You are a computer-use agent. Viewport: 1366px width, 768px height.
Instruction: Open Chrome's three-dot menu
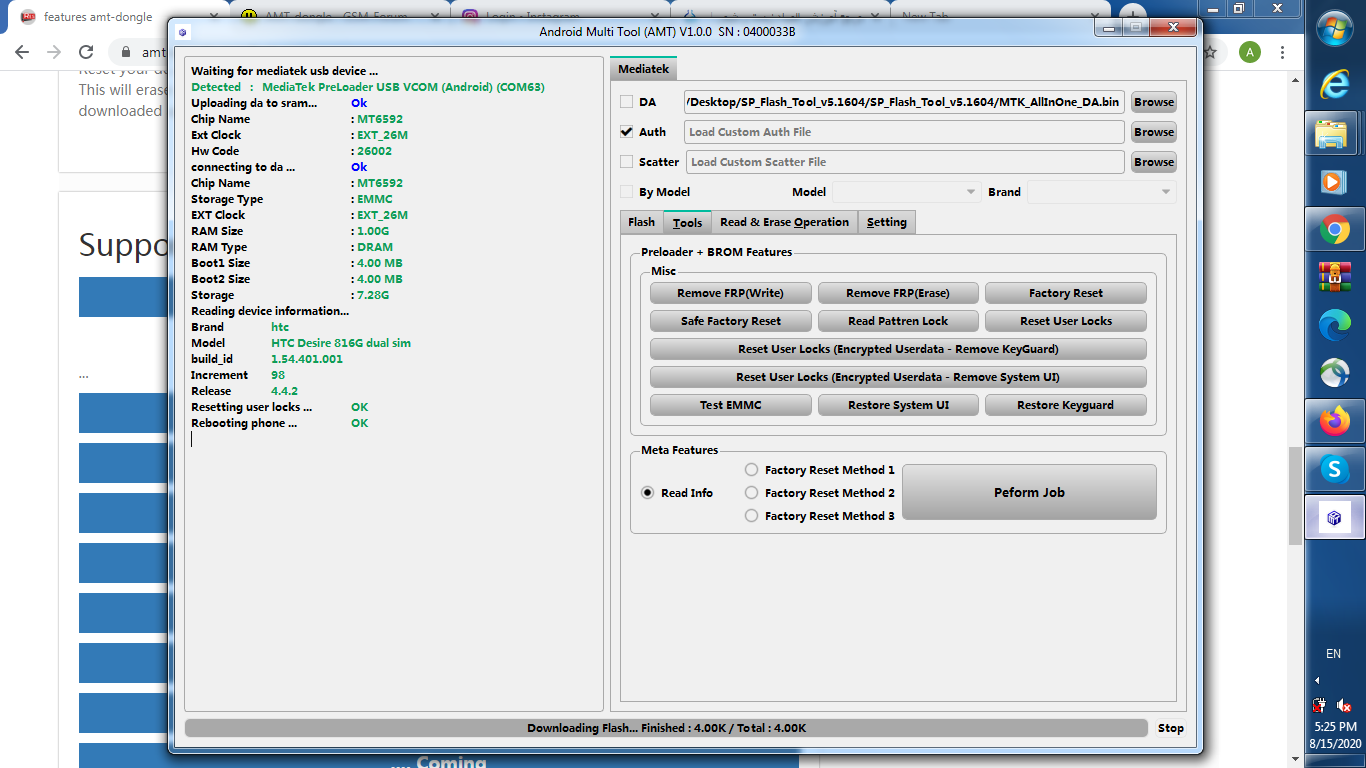point(1282,52)
